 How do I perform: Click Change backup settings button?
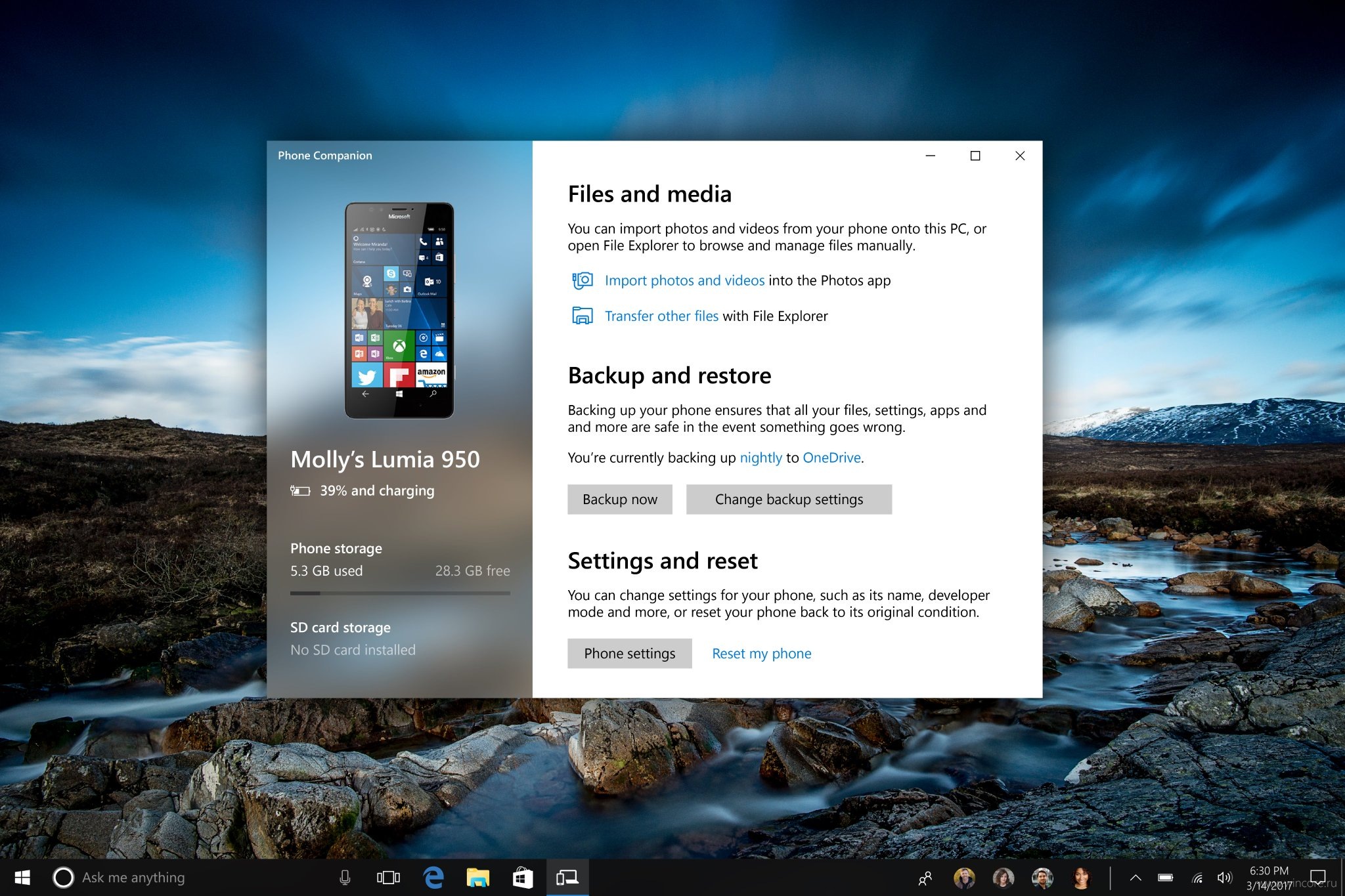click(x=789, y=500)
